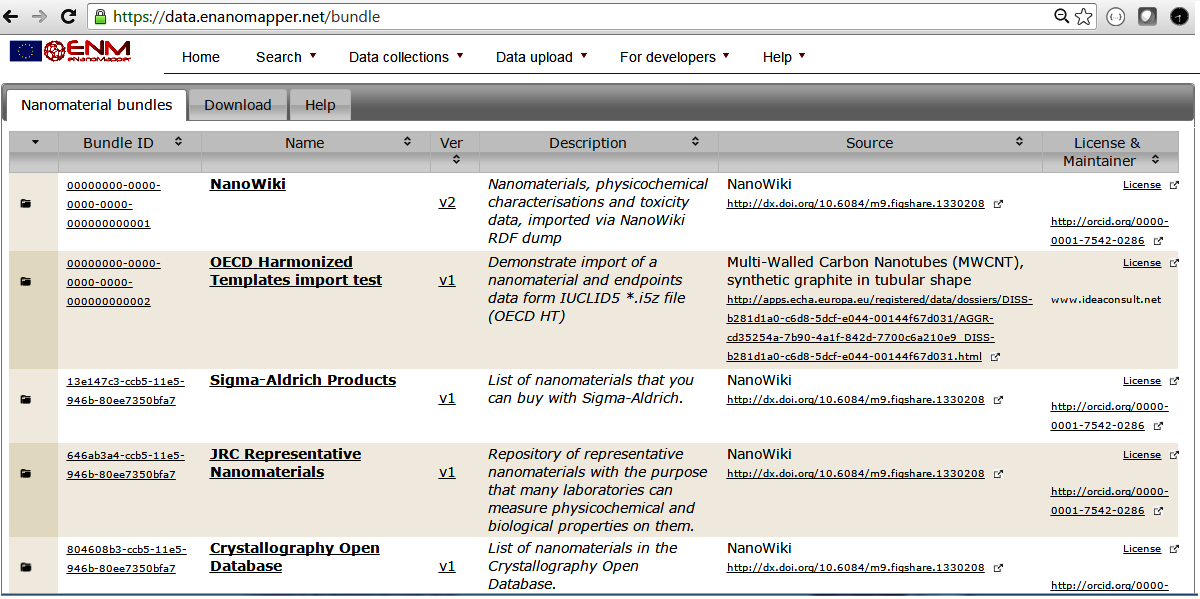Viewport: 1200px width, 599px height.
Task: Click the folder icon for Crystallography Open Database
Action: [25, 567]
